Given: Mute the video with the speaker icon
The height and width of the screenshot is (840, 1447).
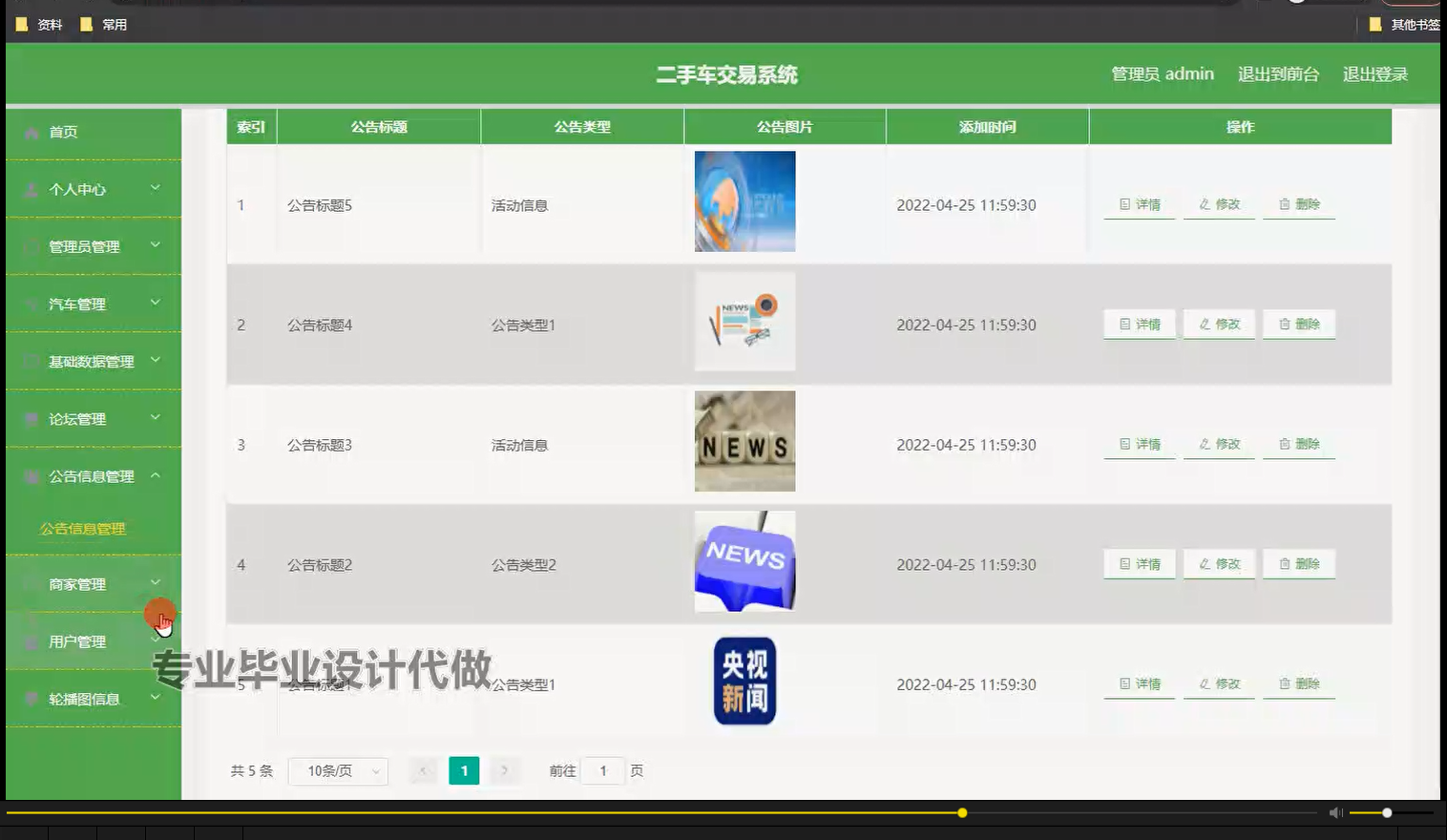Looking at the screenshot, I should pyautogui.click(x=1334, y=812).
